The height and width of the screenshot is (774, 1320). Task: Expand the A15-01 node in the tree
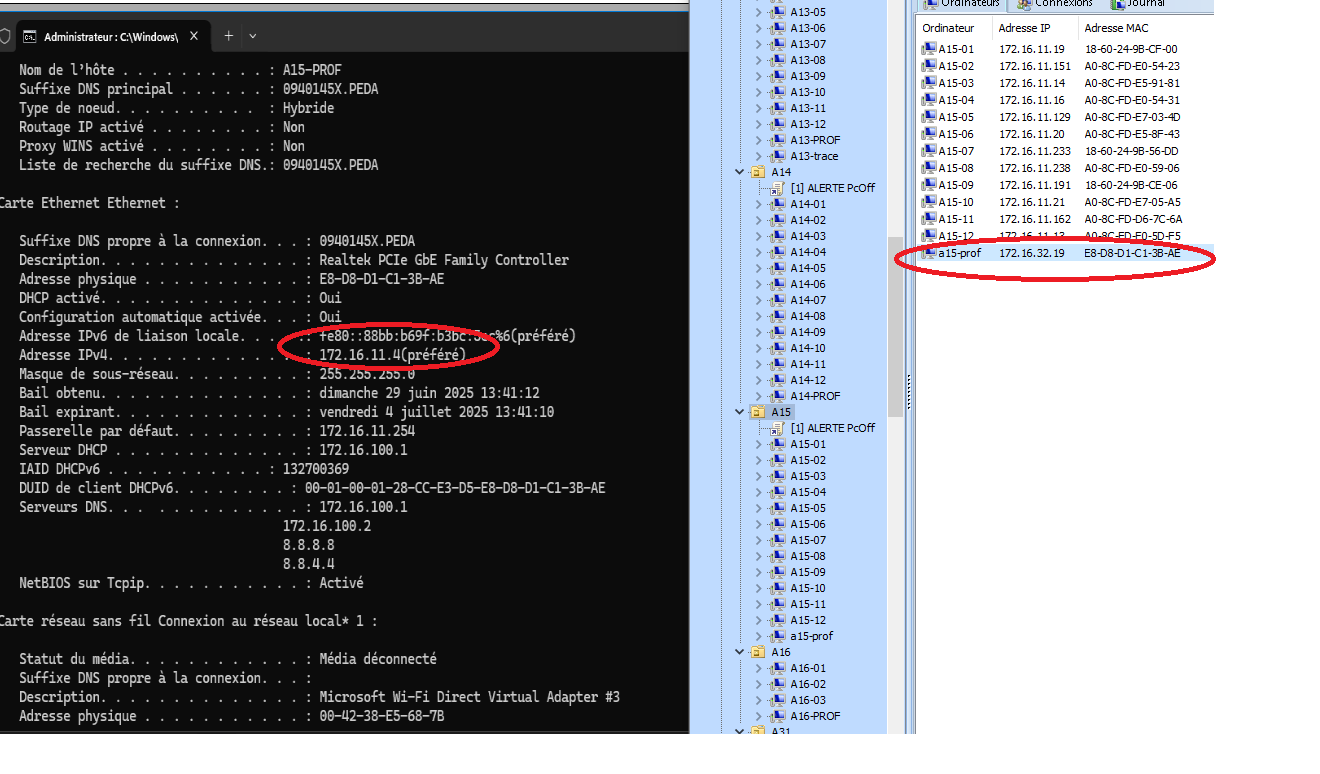759,444
